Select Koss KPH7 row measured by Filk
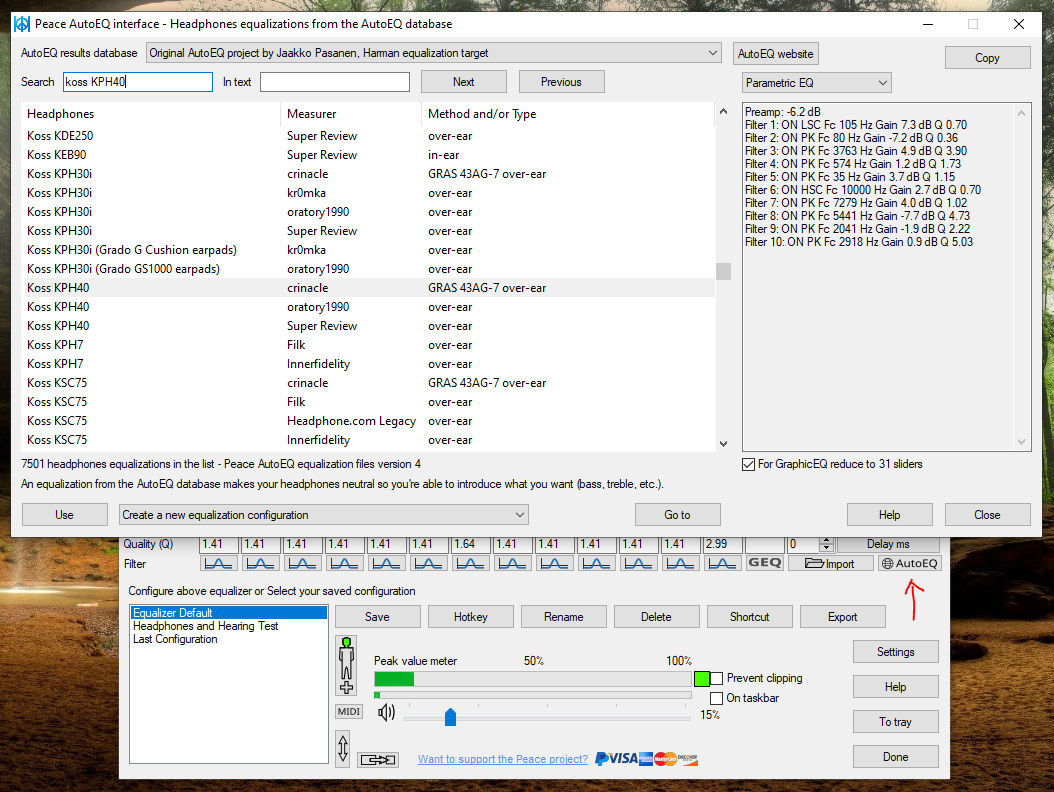Image resolution: width=1054 pixels, height=792 pixels. 370,345
